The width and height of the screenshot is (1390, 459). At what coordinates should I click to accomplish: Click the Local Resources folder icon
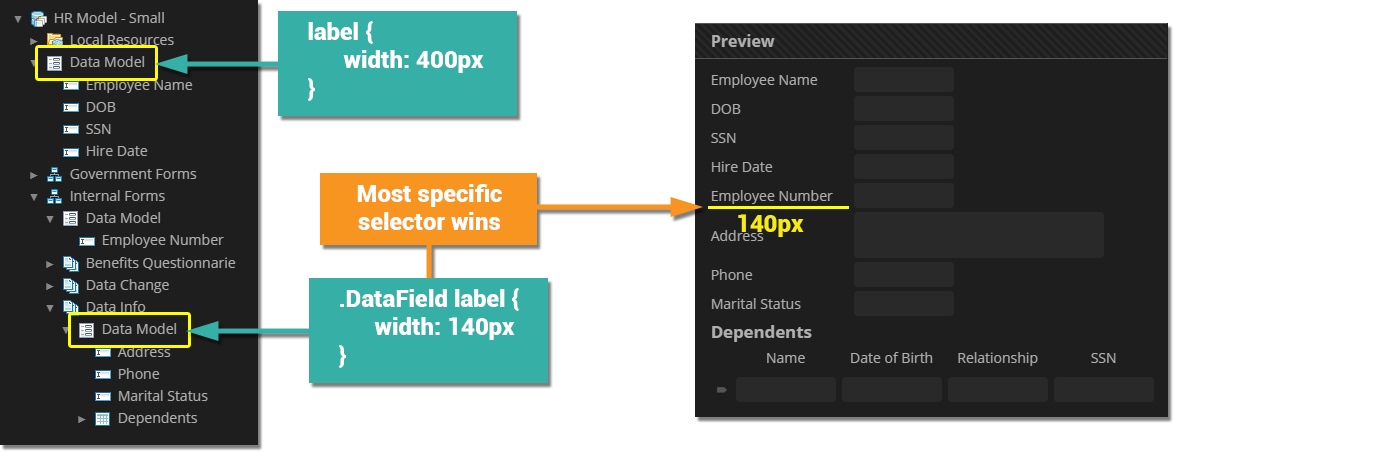(55, 40)
